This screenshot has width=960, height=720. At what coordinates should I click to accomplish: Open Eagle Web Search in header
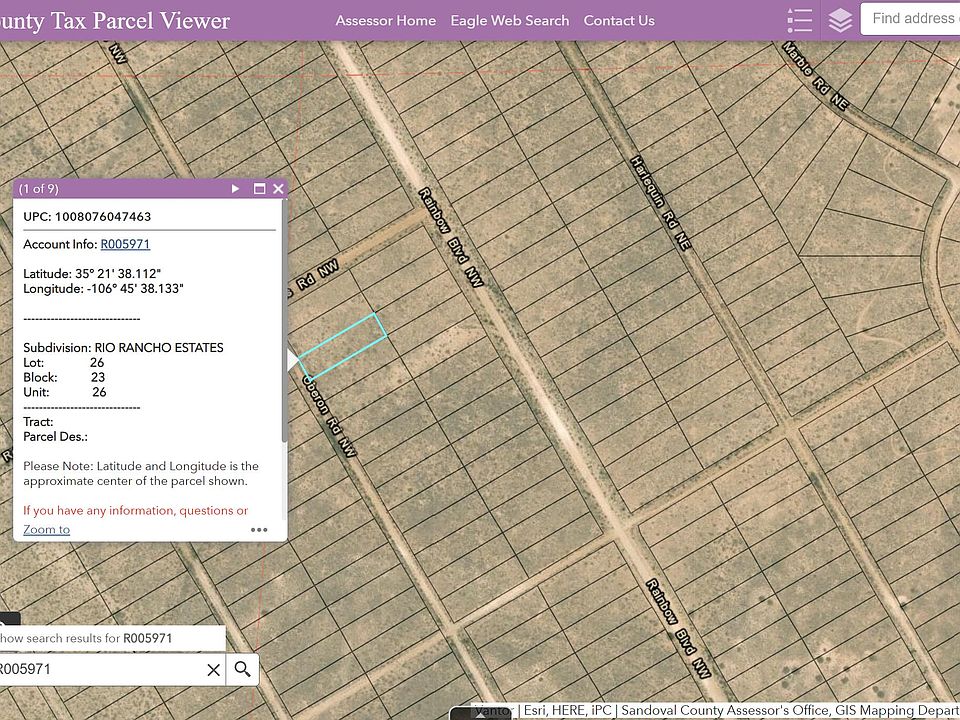(x=510, y=20)
